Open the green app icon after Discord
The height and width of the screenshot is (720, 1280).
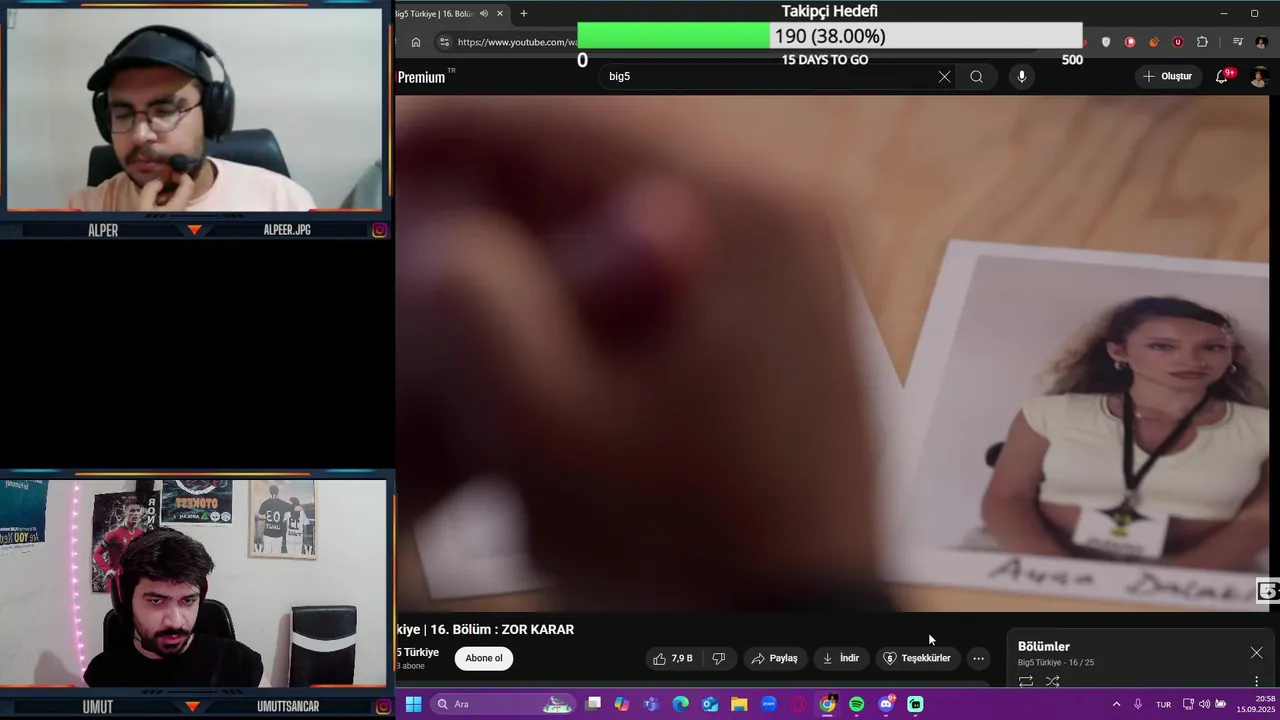[915, 704]
